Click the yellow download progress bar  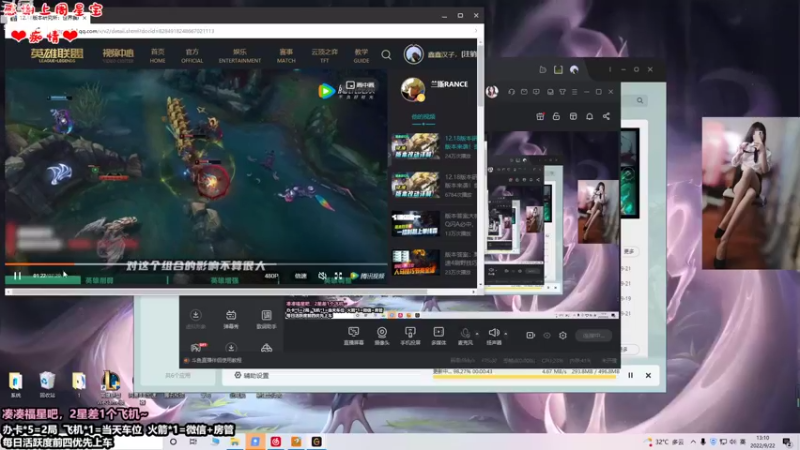point(526,377)
